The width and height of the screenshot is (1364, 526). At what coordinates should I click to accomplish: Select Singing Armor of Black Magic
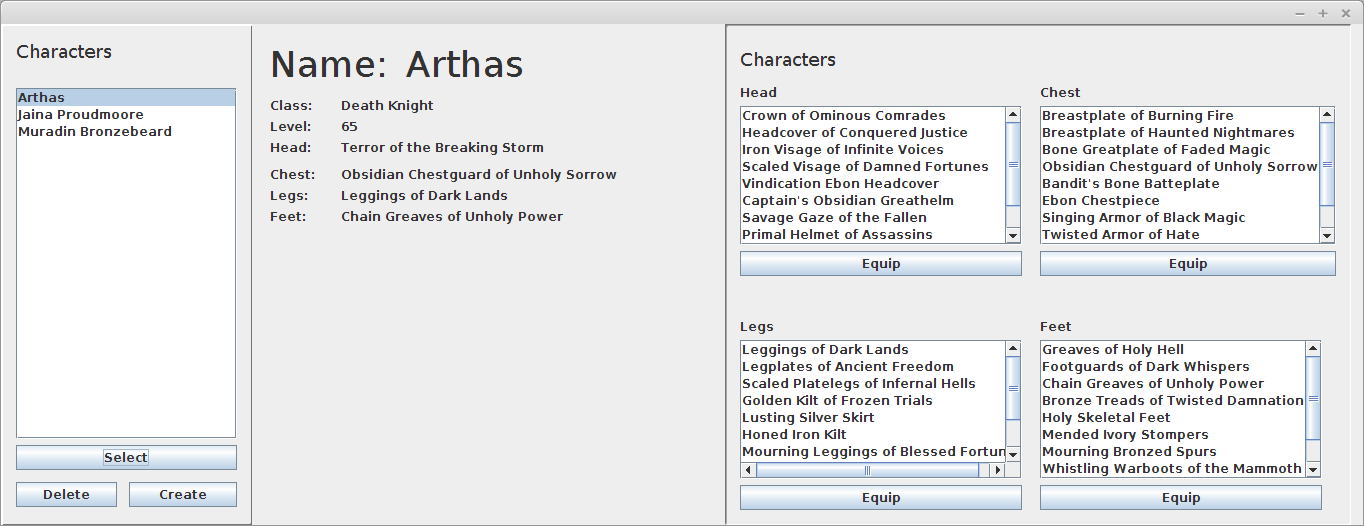(x=1180, y=217)
